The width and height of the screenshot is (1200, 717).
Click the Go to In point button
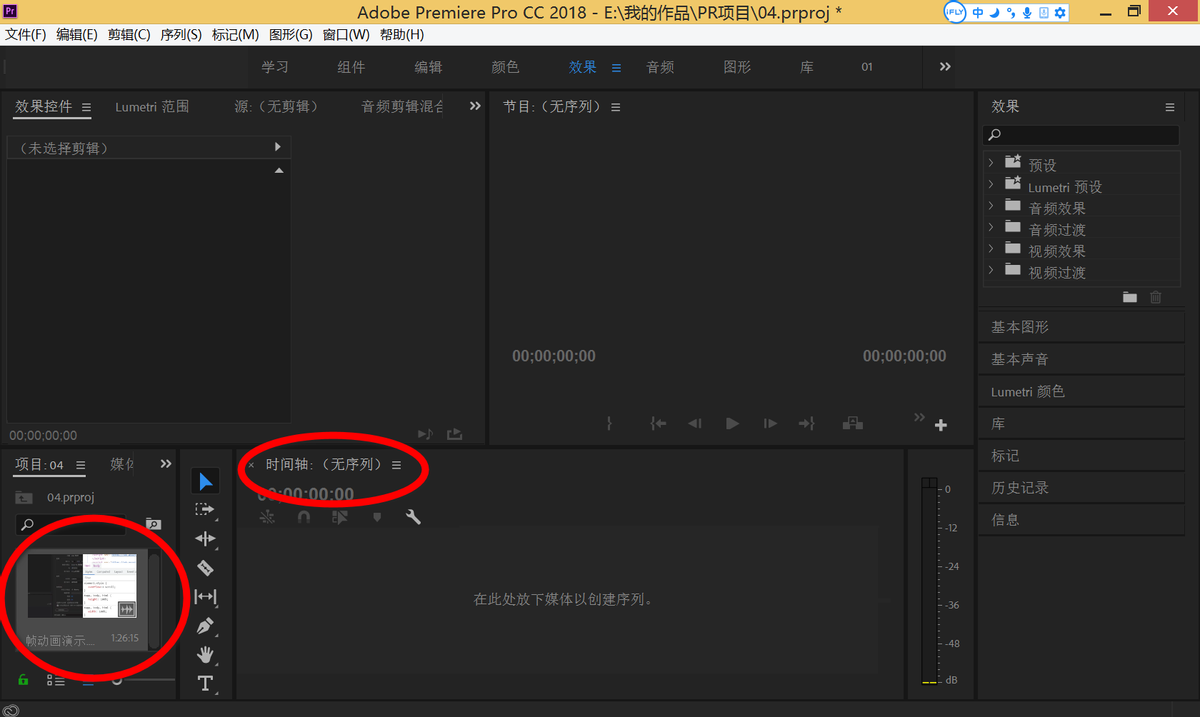(658, 424)
